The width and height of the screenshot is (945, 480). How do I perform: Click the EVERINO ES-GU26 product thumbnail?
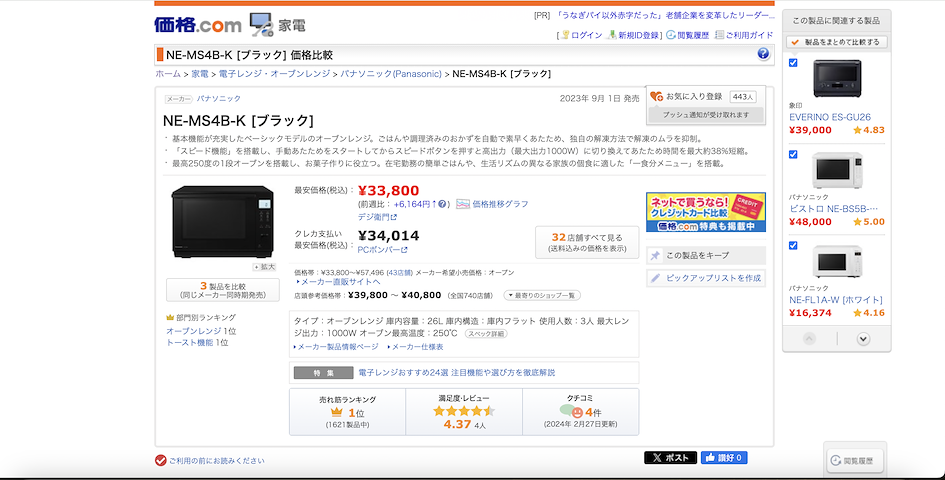[837, 78]
